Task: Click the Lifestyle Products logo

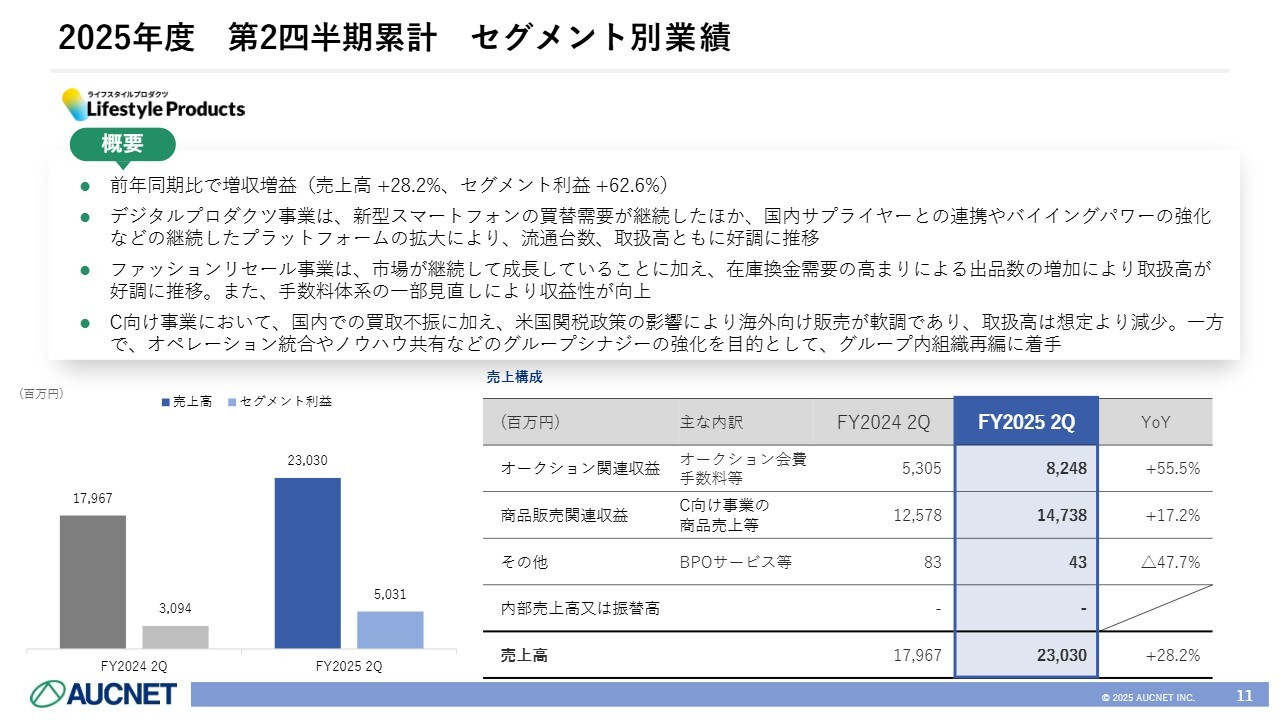Action: pyautogui.click(x=153, y=104)
